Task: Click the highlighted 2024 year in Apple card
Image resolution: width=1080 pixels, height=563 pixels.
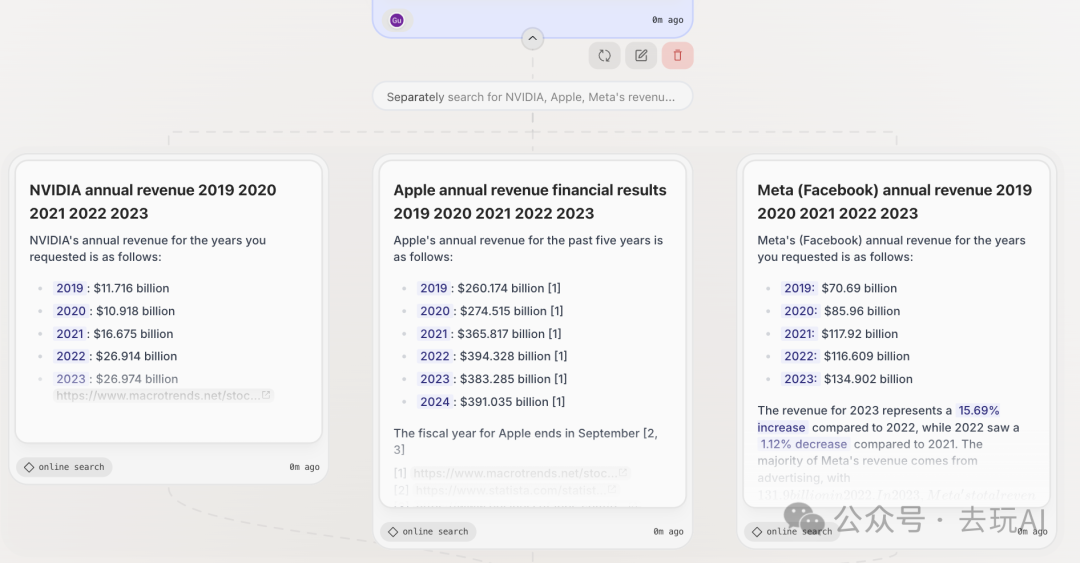Action: (435, 402)
